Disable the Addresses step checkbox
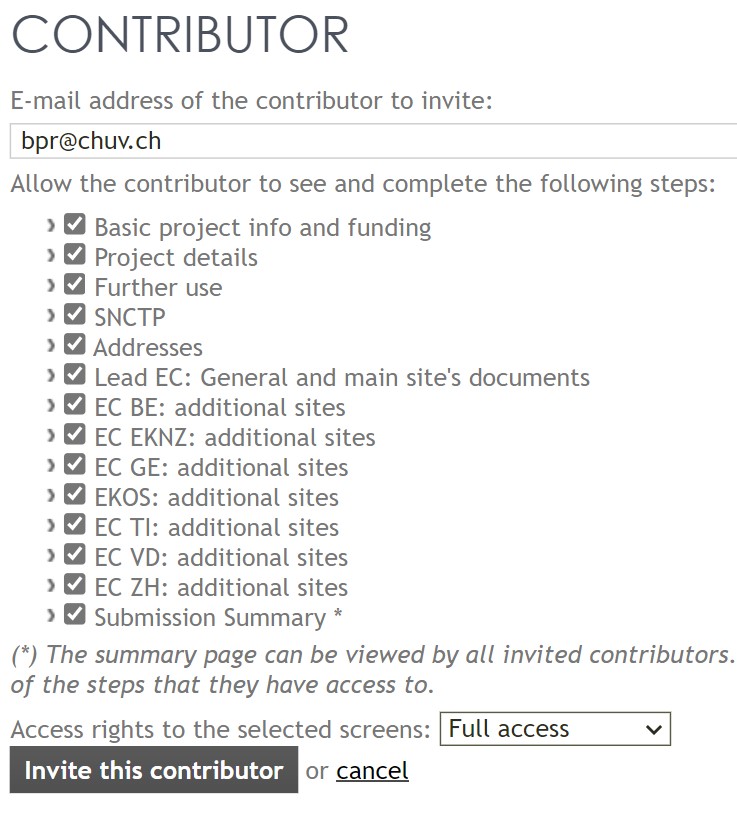Image resolution: width=737 pixels, height=813 pixels. [75, 345]
